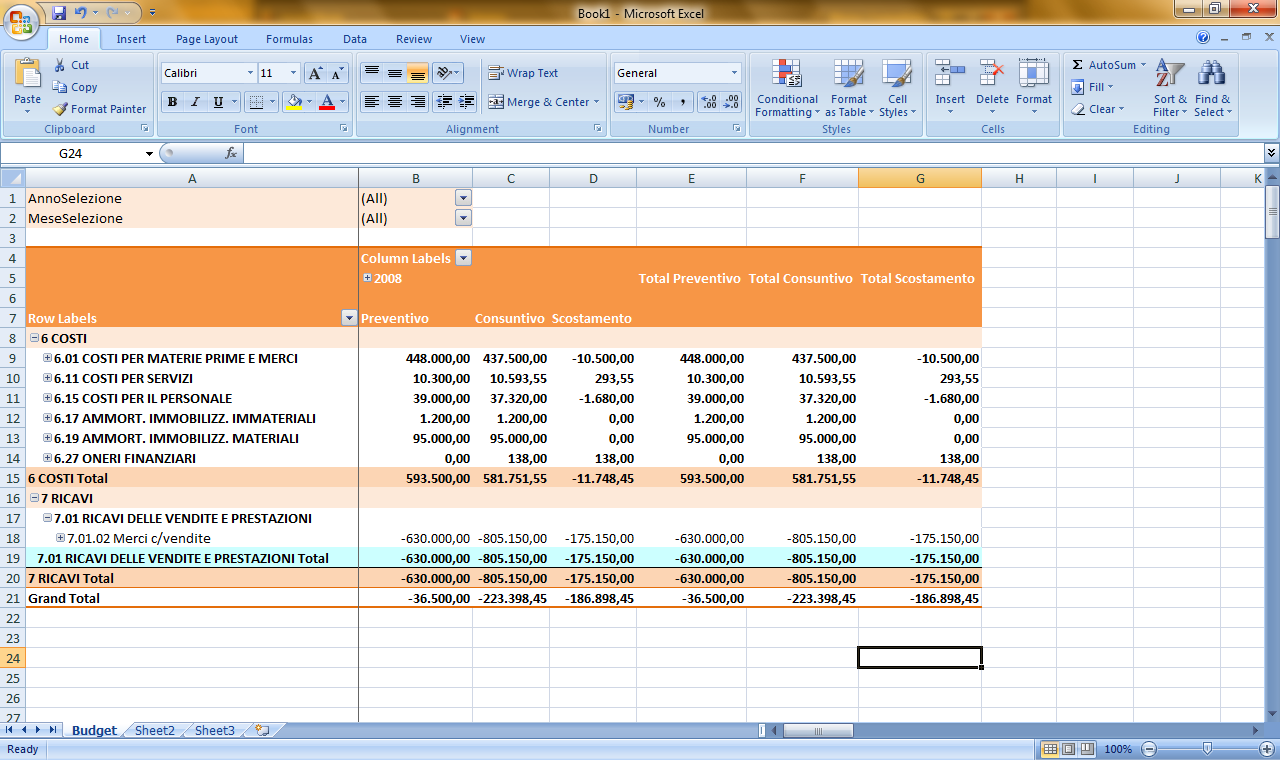Set Align Text Right
Screen dimensions: 1280x760
(418, 102)
